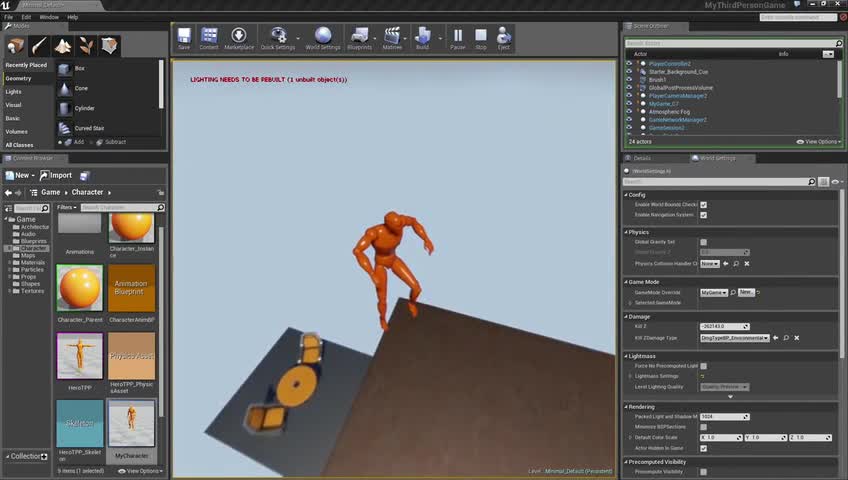This screenshot has height=480, width=848.
Task: Click Import button in Content Browser
Action: (x=56, y=176)
